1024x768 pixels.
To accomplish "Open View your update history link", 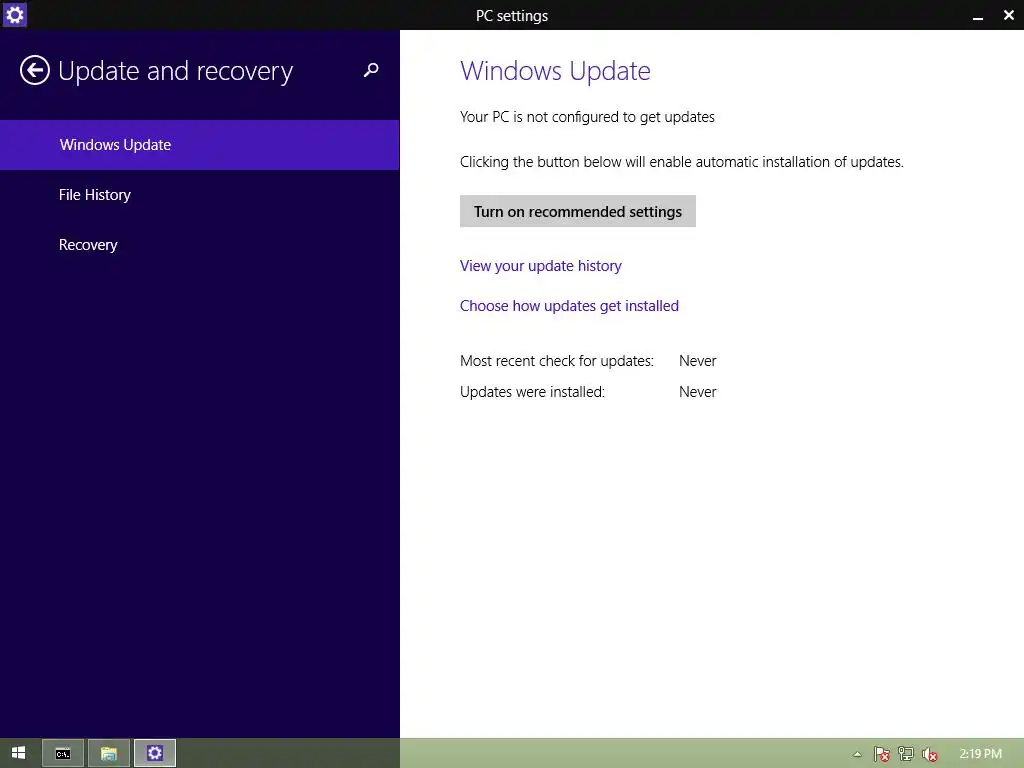I will tap(541, 266).
